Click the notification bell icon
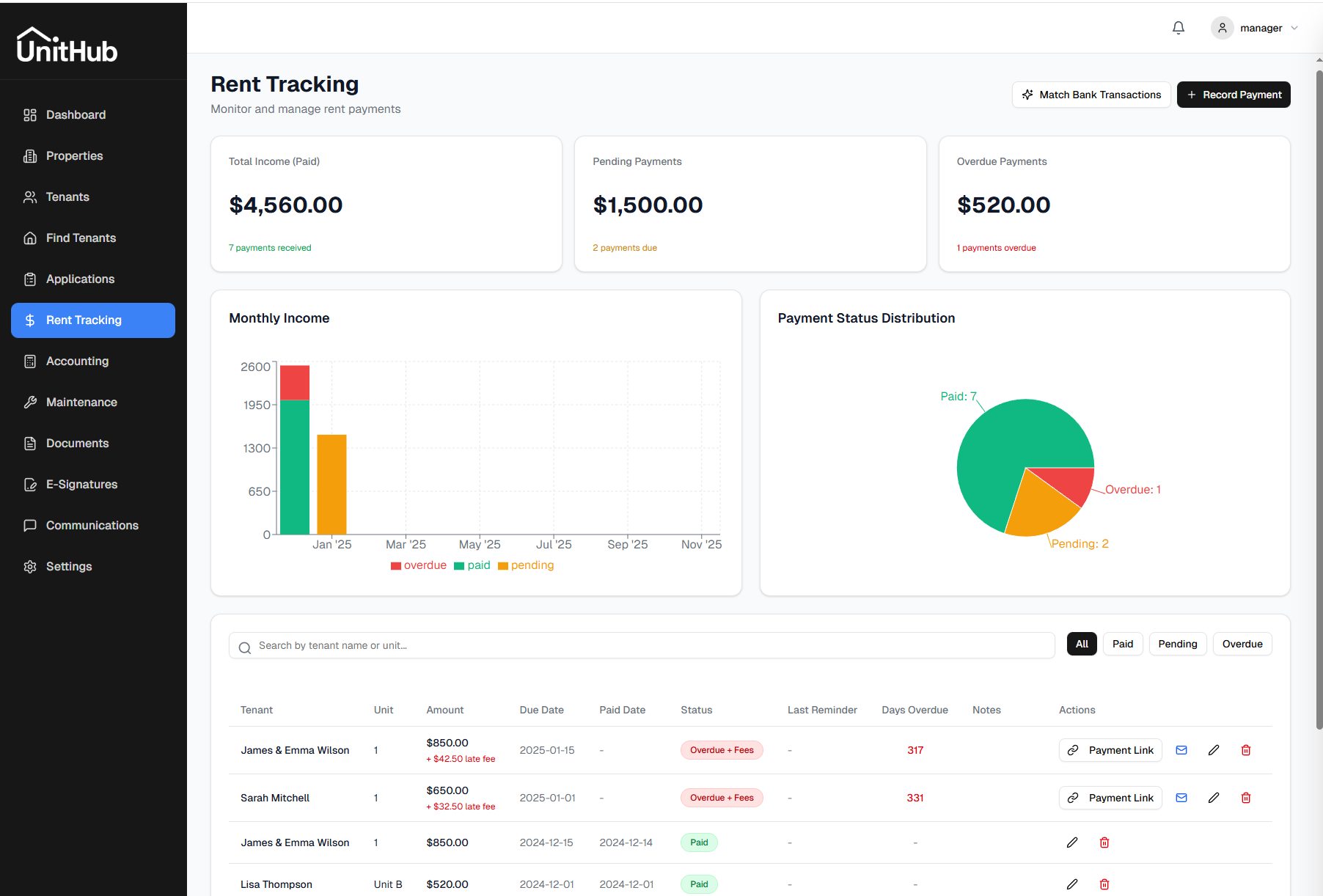The height and width of the screenshot is (896, 1323). 1178,28
